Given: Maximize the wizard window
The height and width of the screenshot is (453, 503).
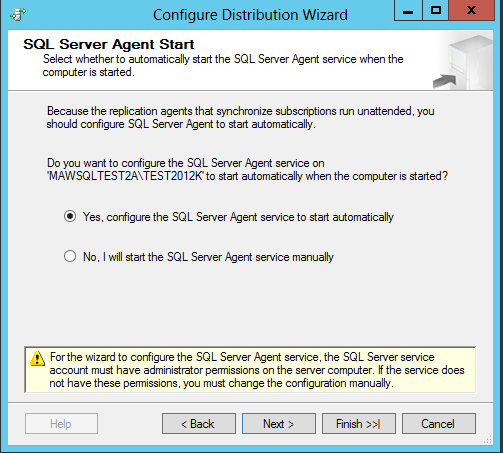Looking at the screenshot, I should [x=436, y=10].
